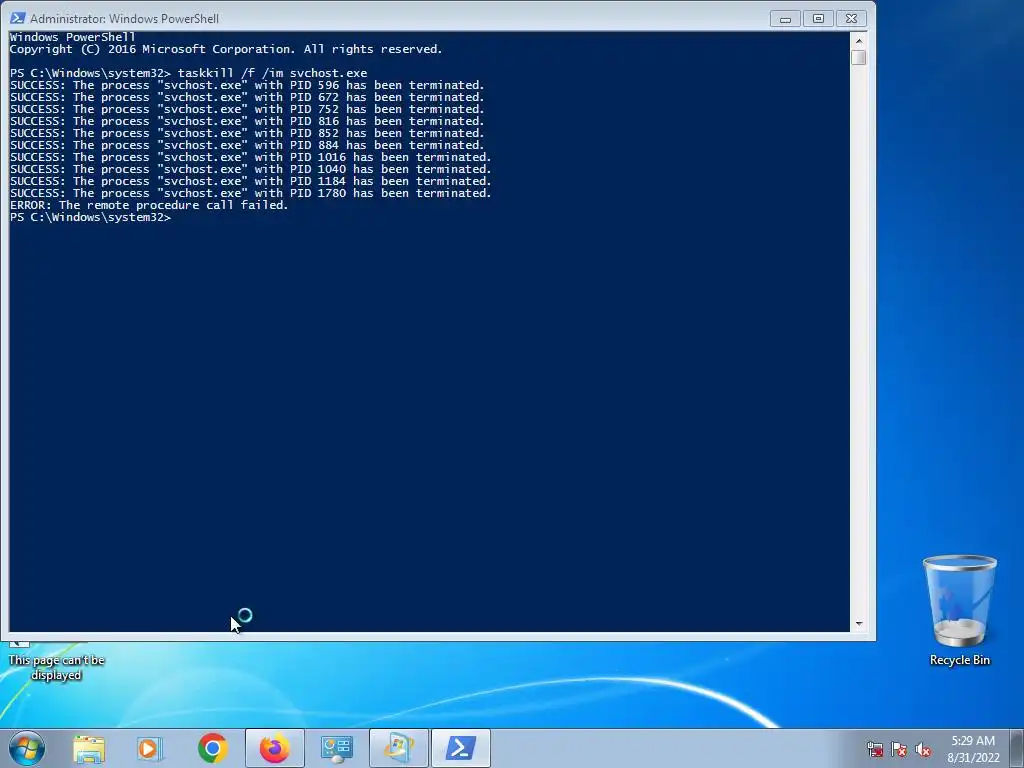Click the date 8/31/2022 in the tray

point(973,758)
